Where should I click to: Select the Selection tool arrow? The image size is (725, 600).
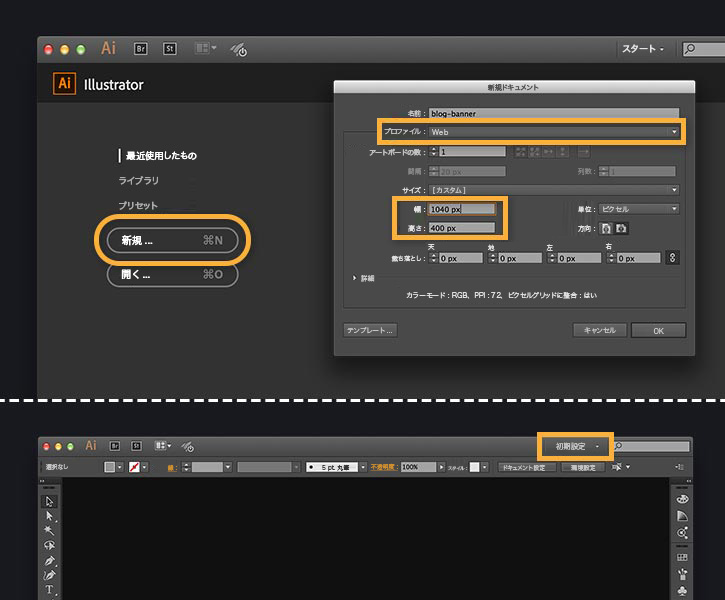pos(49,502)
